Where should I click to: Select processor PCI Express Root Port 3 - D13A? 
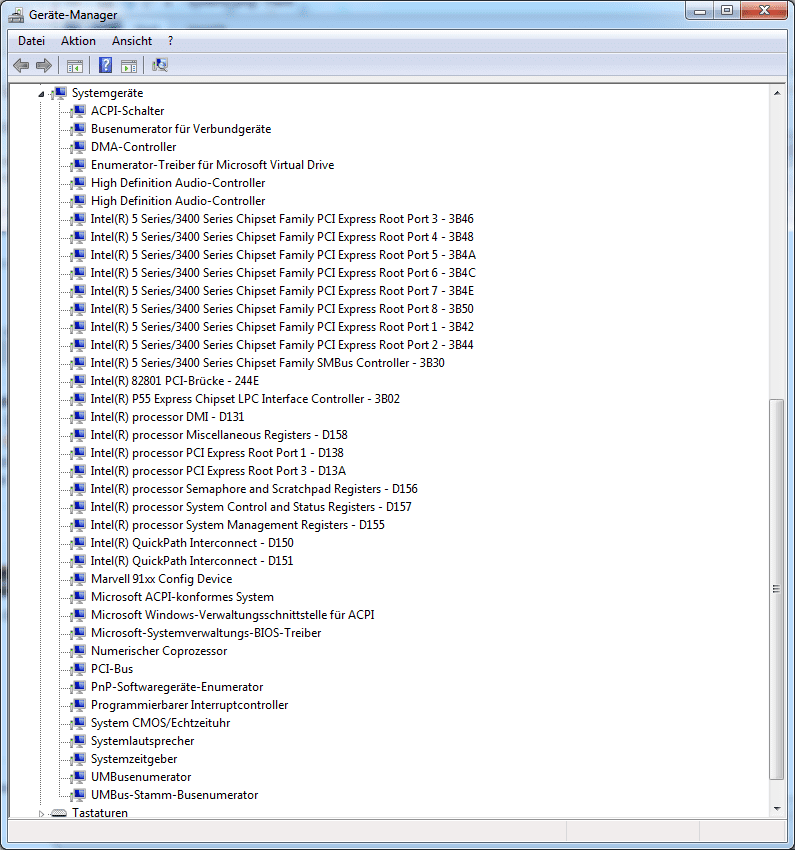pos(218,471)
